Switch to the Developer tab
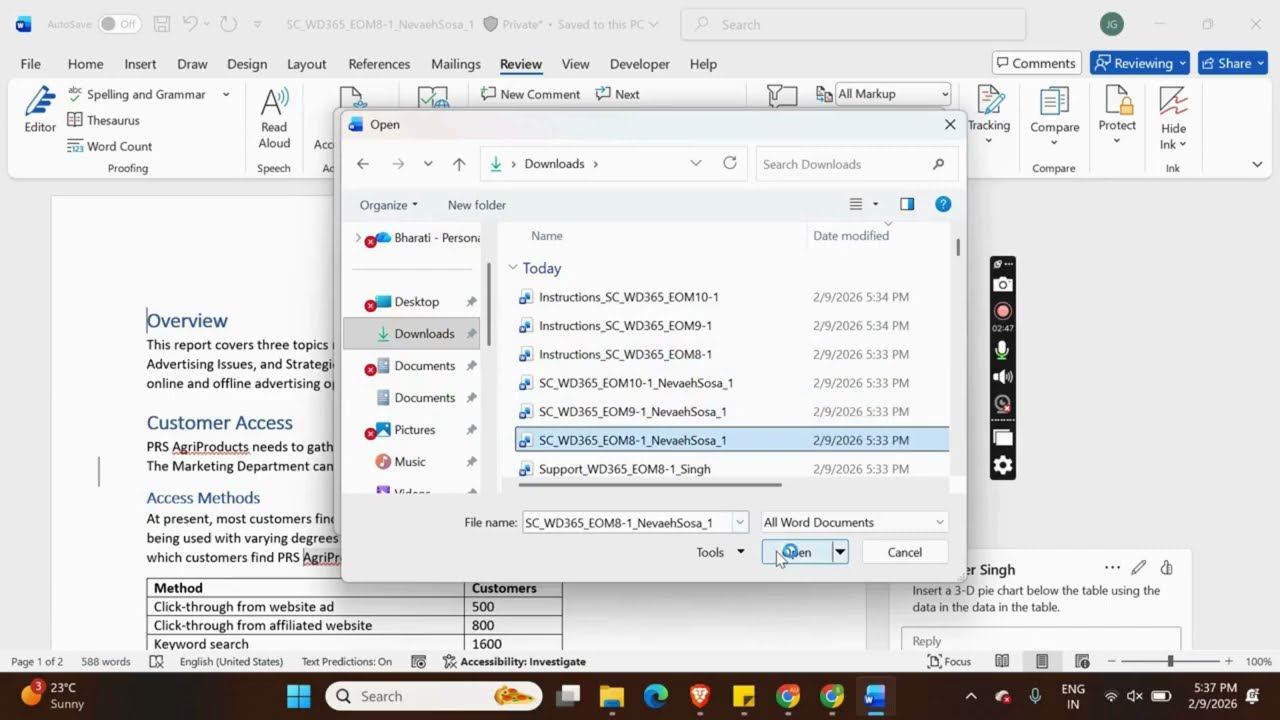1280x720 pixels. [x=640, y=64]
